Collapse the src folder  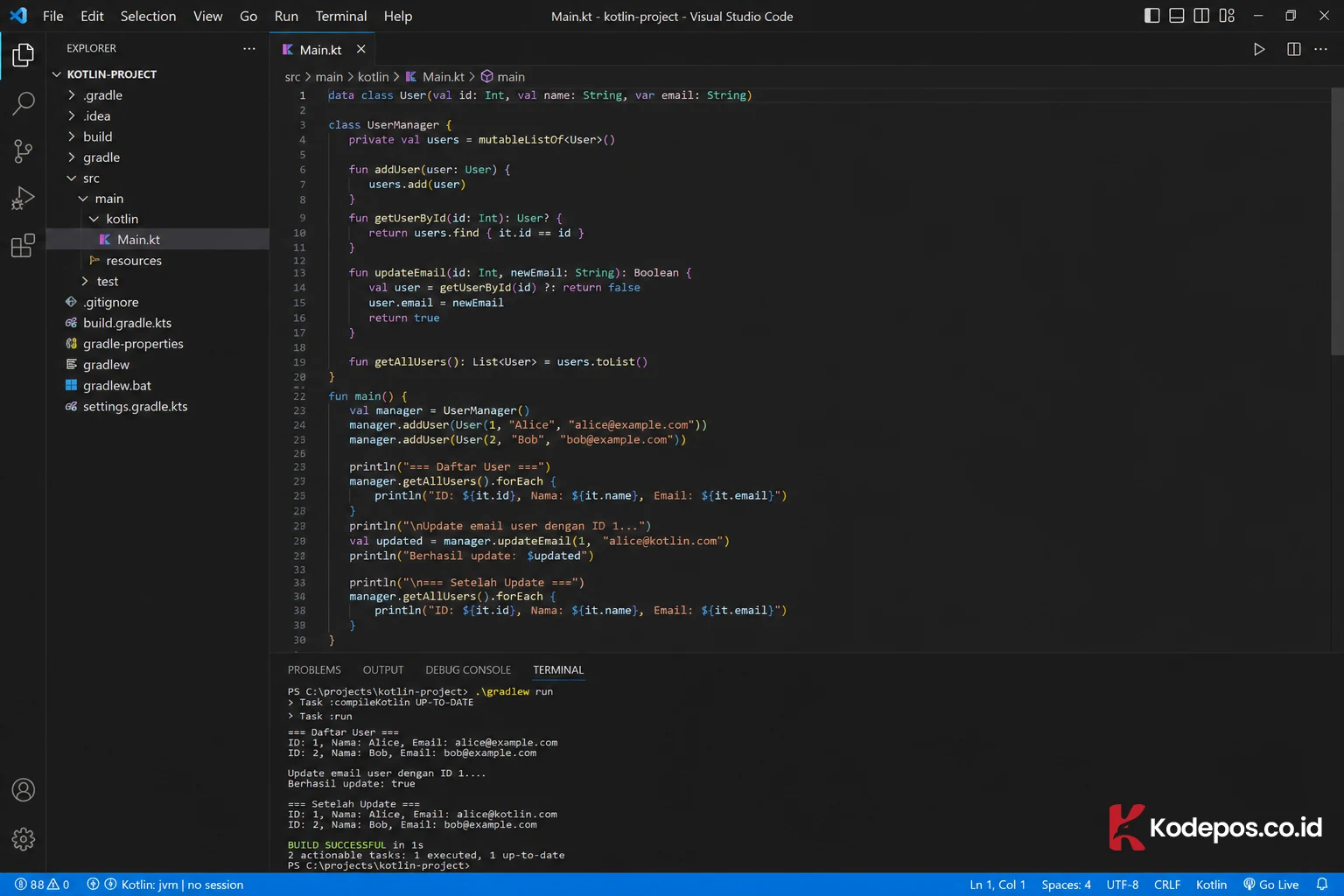point(157,178)
